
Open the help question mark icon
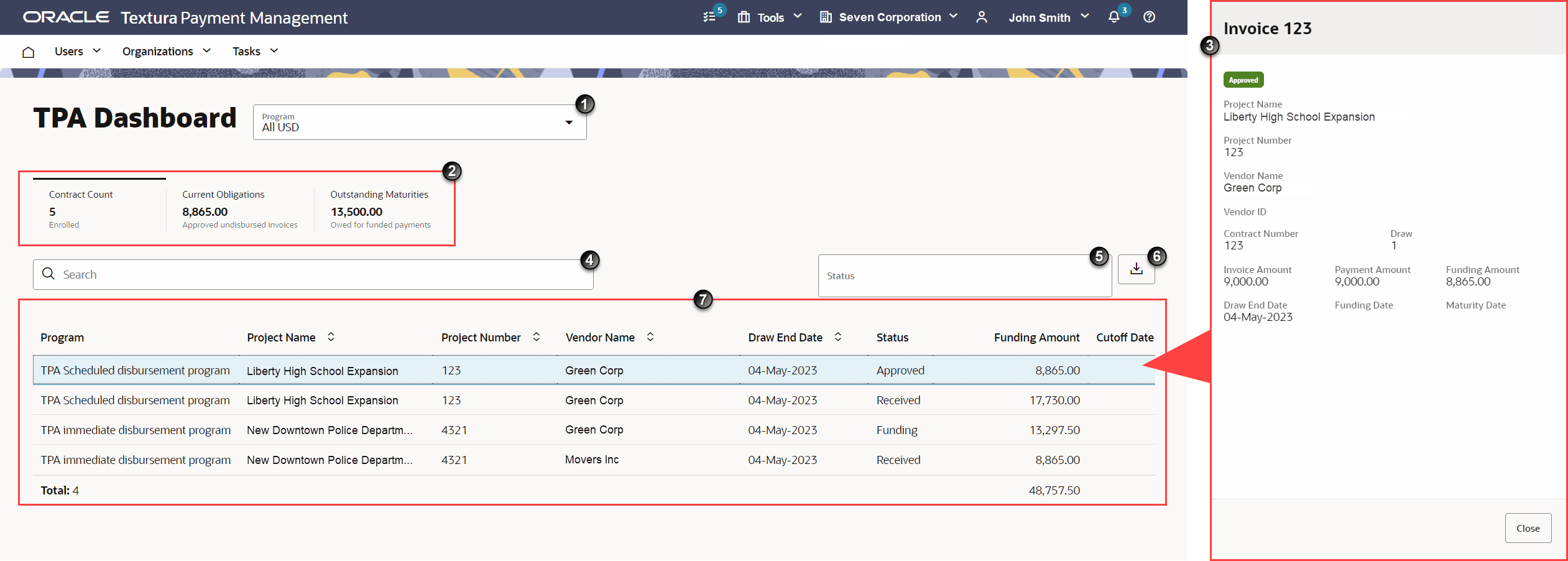(x=1150, y=17)
